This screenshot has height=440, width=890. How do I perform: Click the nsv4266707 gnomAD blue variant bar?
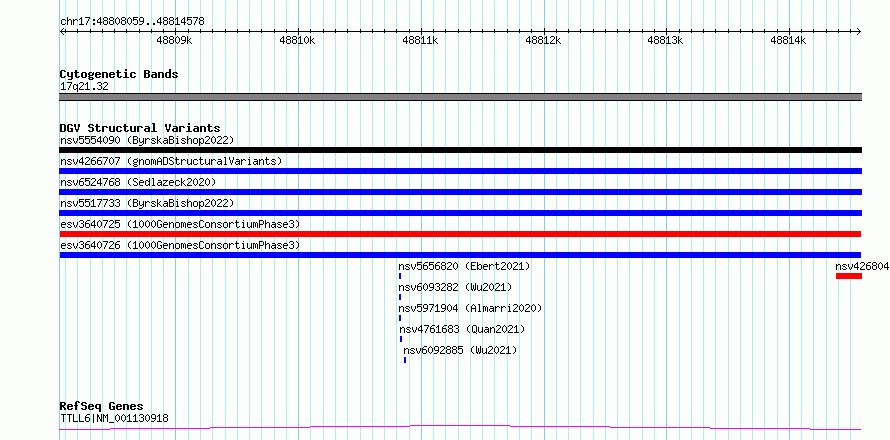(x=460, y=171)
